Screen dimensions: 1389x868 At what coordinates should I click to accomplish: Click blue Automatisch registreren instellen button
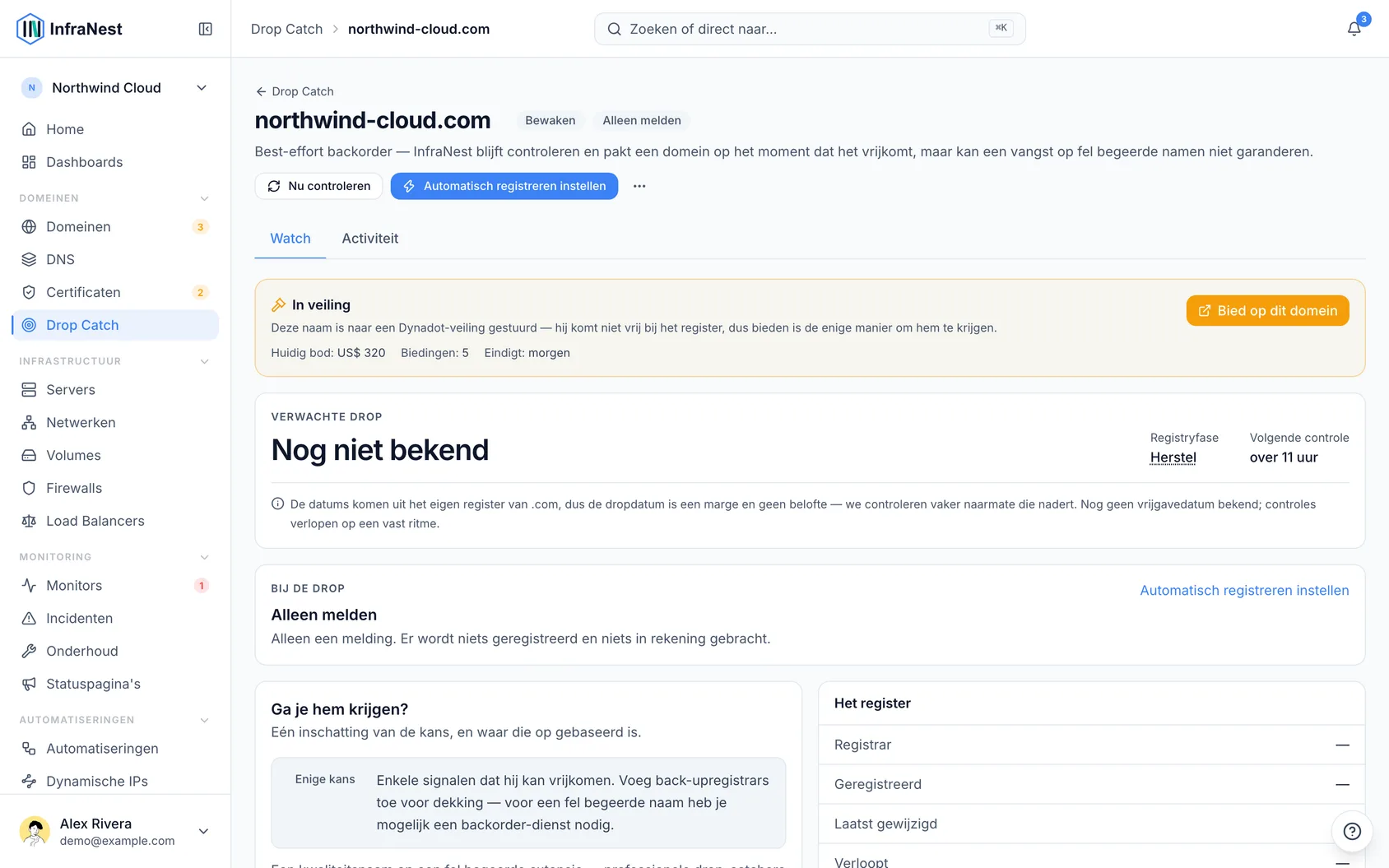[x=504, y=186]
